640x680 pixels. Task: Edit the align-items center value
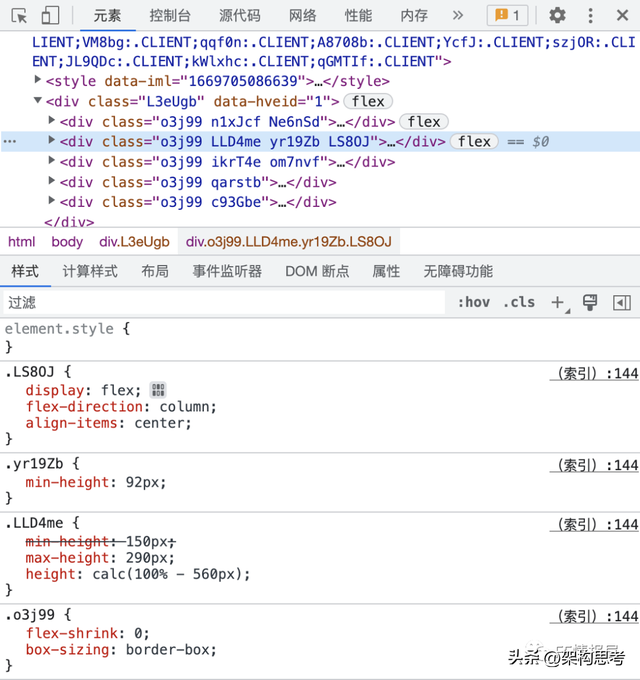coord(159,423)
